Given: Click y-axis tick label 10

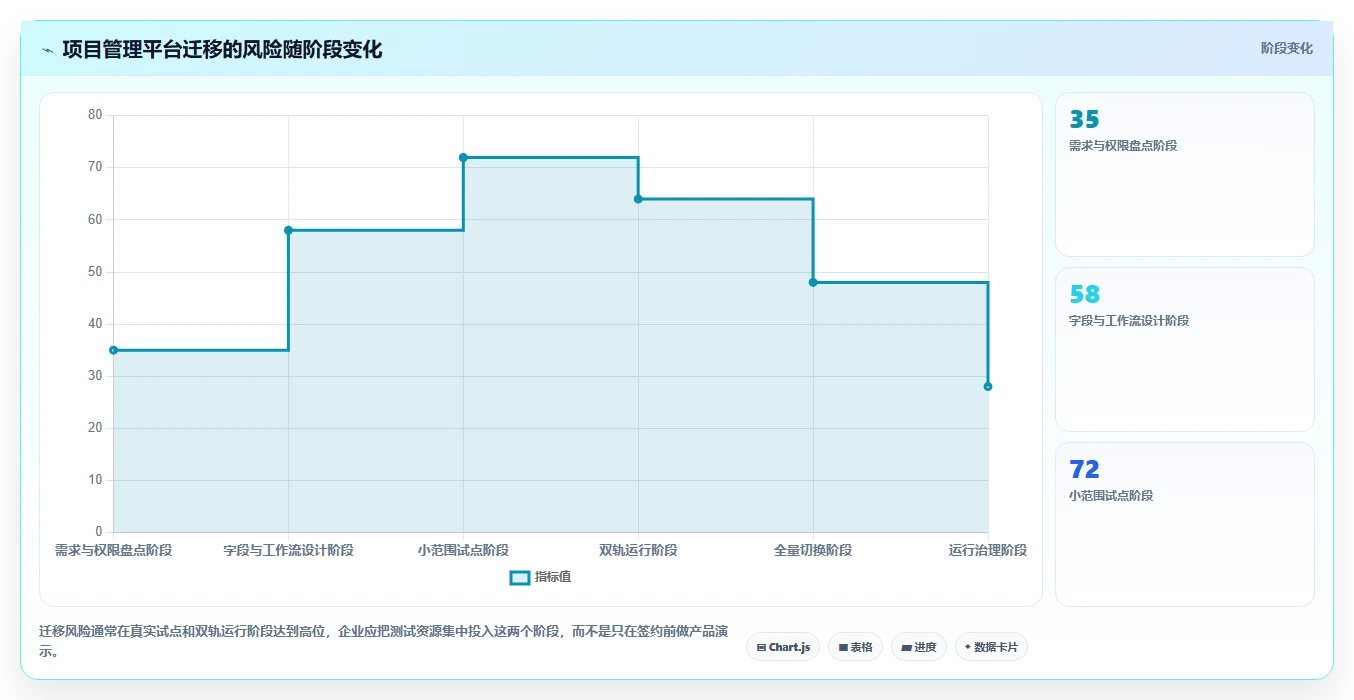Looking at the screenshot, I should pos(95,480).
